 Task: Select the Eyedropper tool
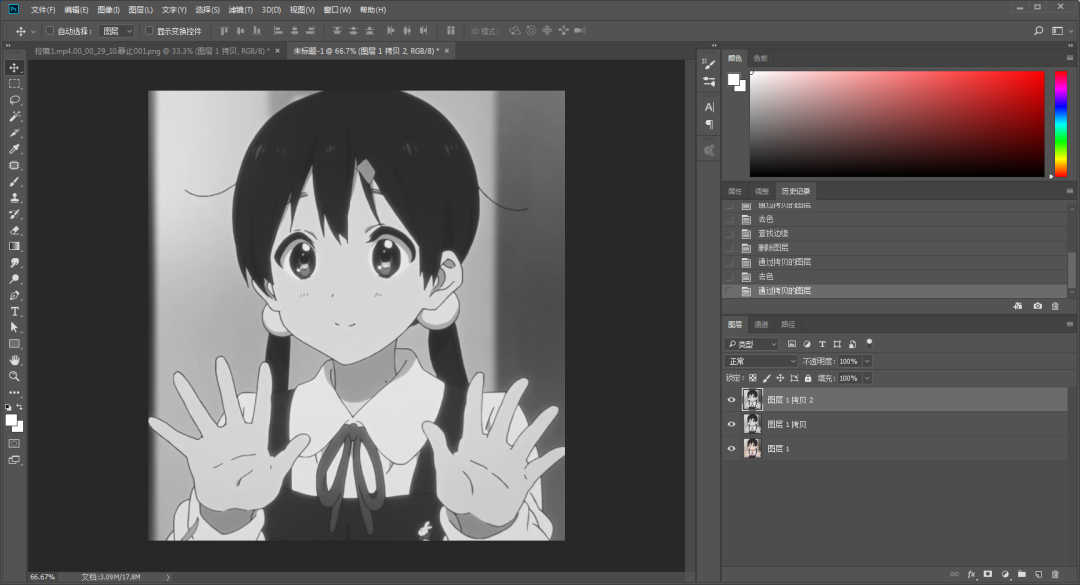[14, 149]
